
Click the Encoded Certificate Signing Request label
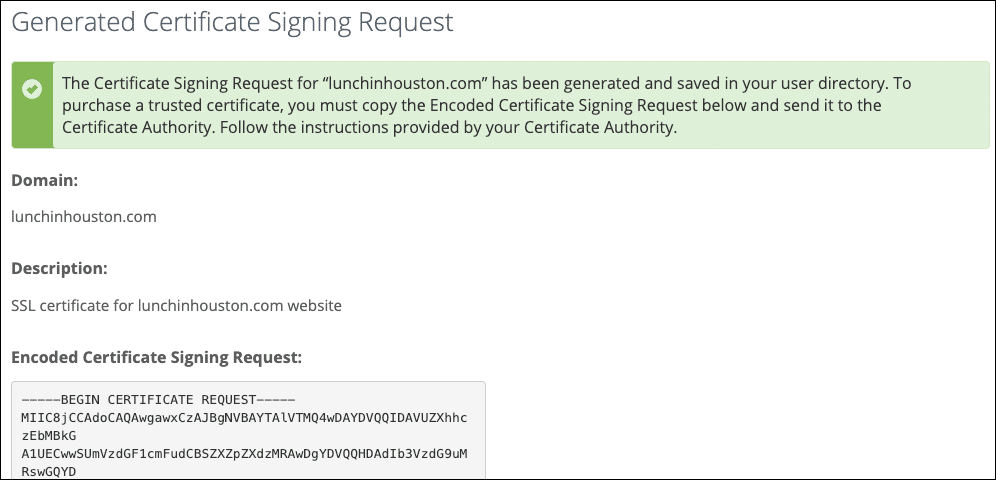click(x=156, y=356)
